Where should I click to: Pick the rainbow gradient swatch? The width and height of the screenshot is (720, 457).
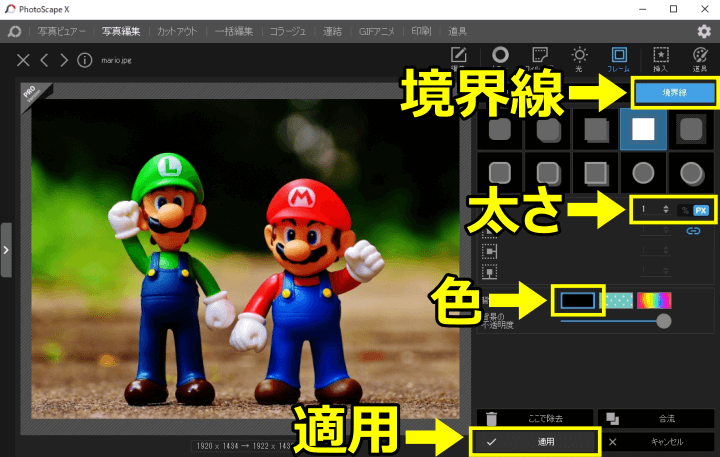[x=654, y=300]
